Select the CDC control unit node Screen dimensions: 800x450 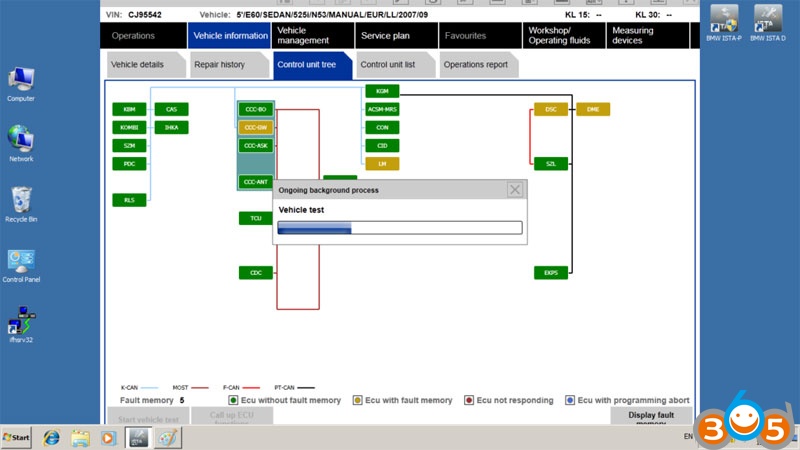(x=256, y=273)
